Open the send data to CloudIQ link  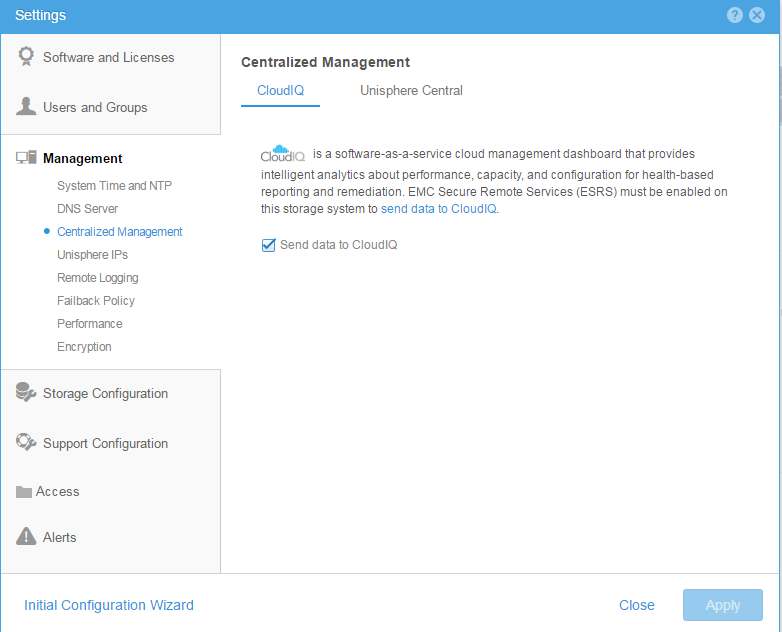pyautogui.click(x=438, y=209)
